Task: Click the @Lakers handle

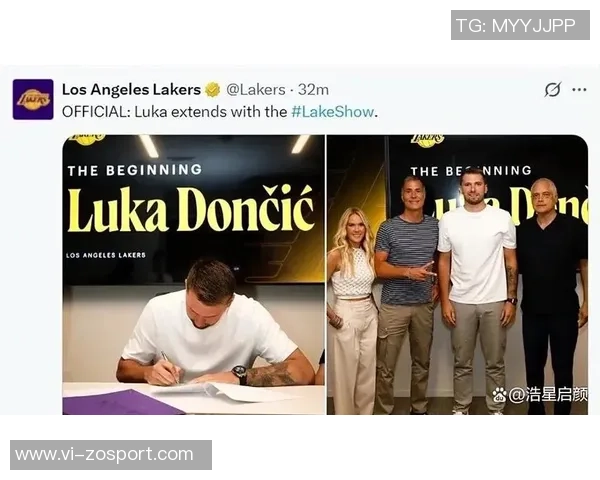Action: pos(256,90)
